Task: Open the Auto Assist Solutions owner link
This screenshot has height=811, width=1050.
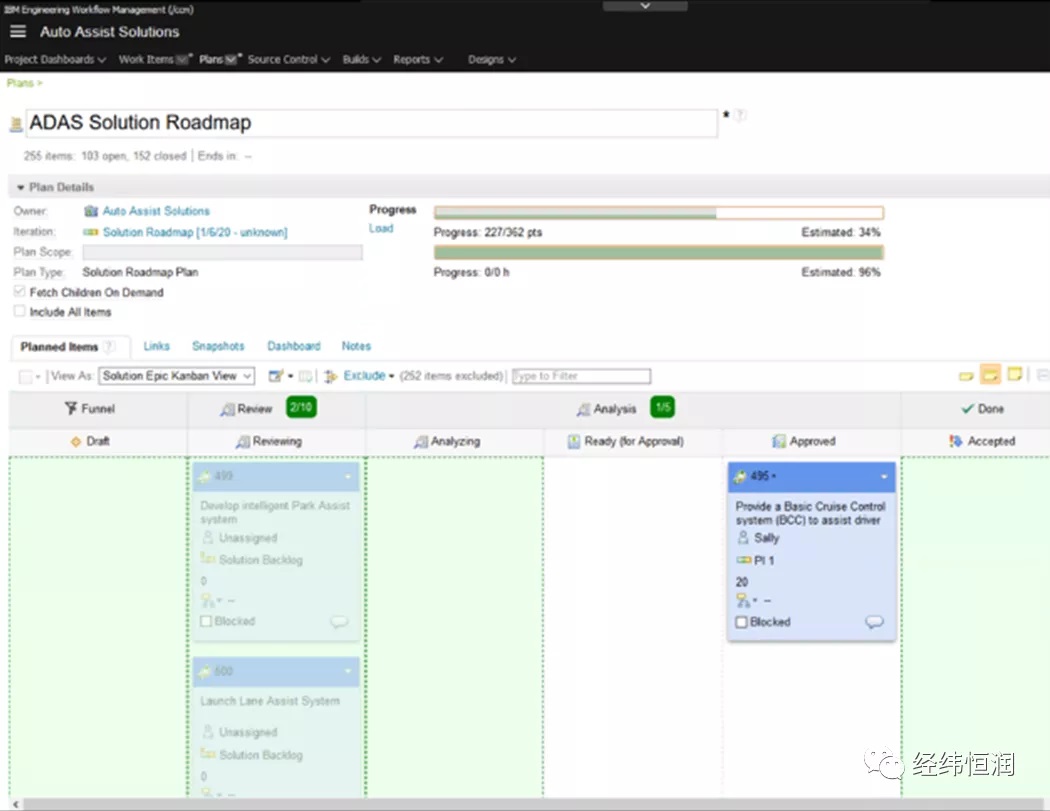Action: point(156,211)
